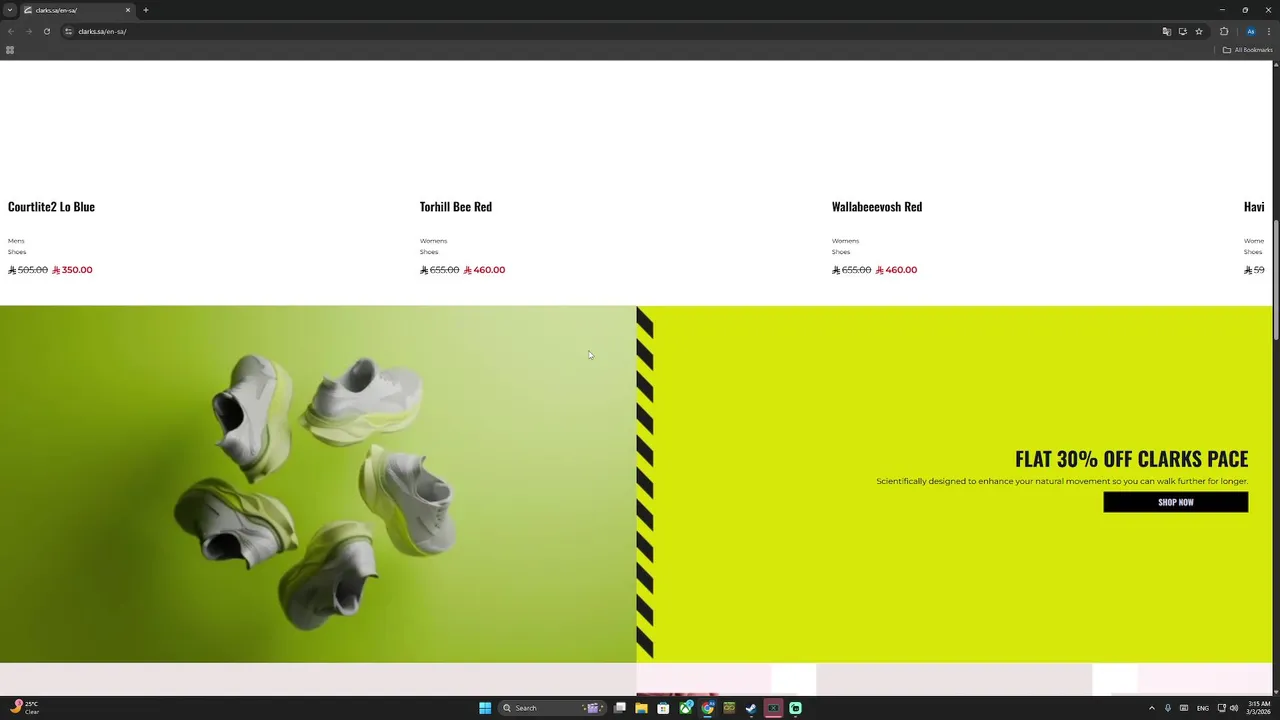Click the SHOP NOW button

click(1175, 502)
